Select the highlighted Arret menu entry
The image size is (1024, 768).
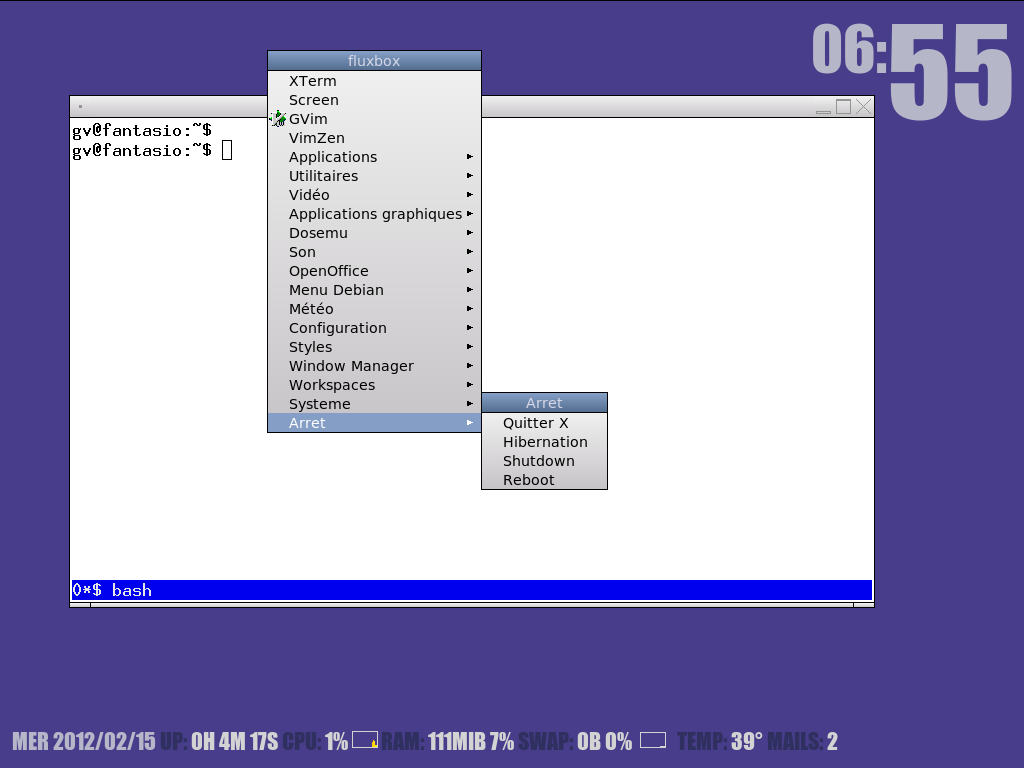coord(374,423)
